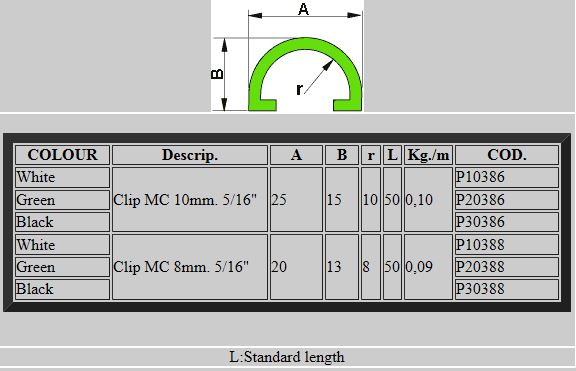The width and height of the screenshot is (576, 371).
Task: Click the Clip MC 8mm. 5/16" description
Action: 181,267
